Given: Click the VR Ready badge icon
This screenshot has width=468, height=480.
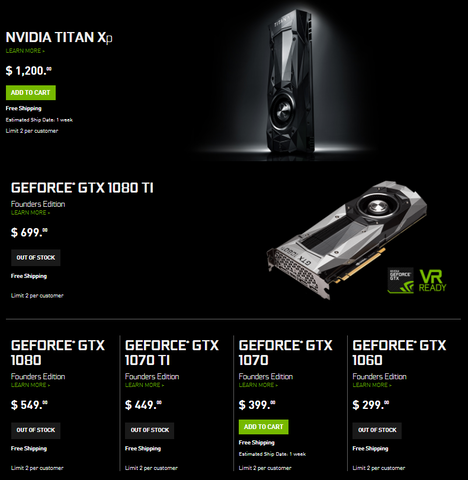Looking at the screenshot, I should pyautogui.click(x=432, y=281).
